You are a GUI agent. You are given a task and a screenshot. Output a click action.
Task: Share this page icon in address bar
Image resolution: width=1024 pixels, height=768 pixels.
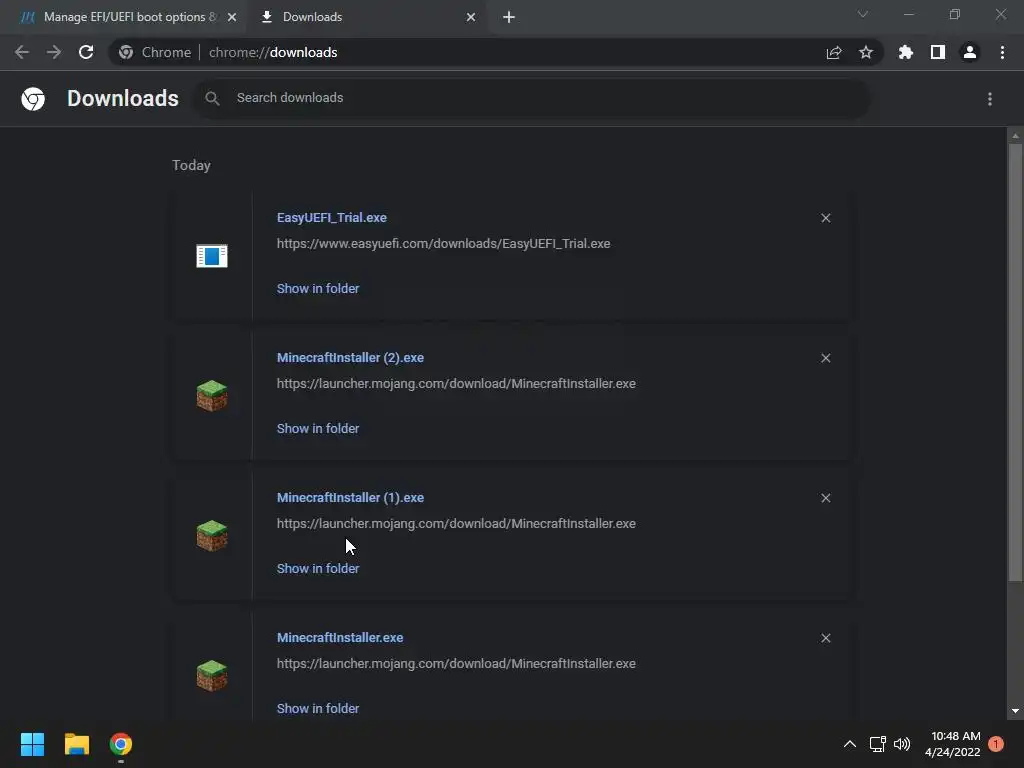833,53
